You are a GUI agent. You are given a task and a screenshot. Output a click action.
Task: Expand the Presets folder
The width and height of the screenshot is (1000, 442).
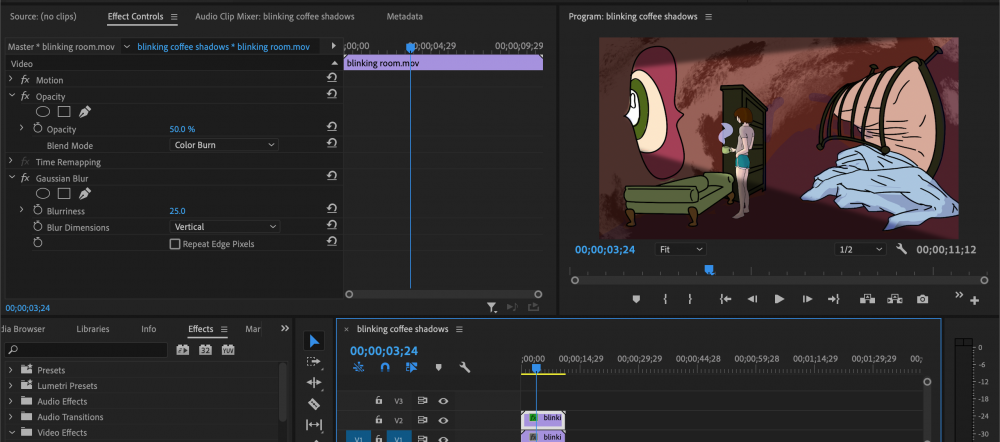(11, 370)
